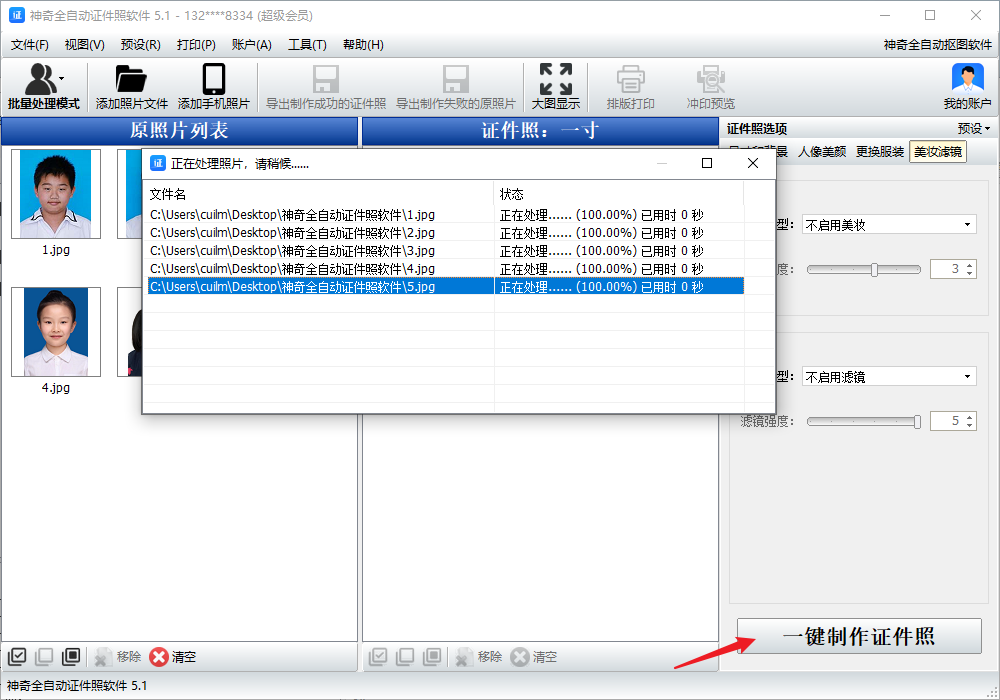Click the 神奇全自动抠图软件 link
Image resolution: width=1000 pixels, height=700 pixels.
pos(938,45)
